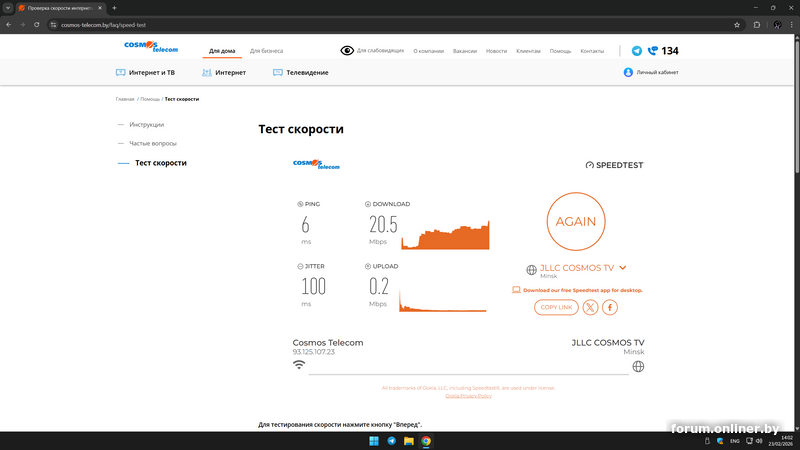Open Частые вопросы in the sidebar
800x450 pixels.
click(x=153, y=143)
